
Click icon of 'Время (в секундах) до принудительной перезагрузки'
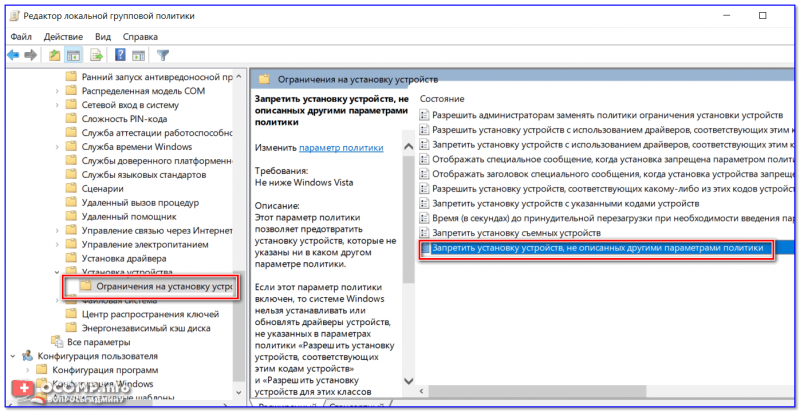pyautogui.click(x=424, y=218)
